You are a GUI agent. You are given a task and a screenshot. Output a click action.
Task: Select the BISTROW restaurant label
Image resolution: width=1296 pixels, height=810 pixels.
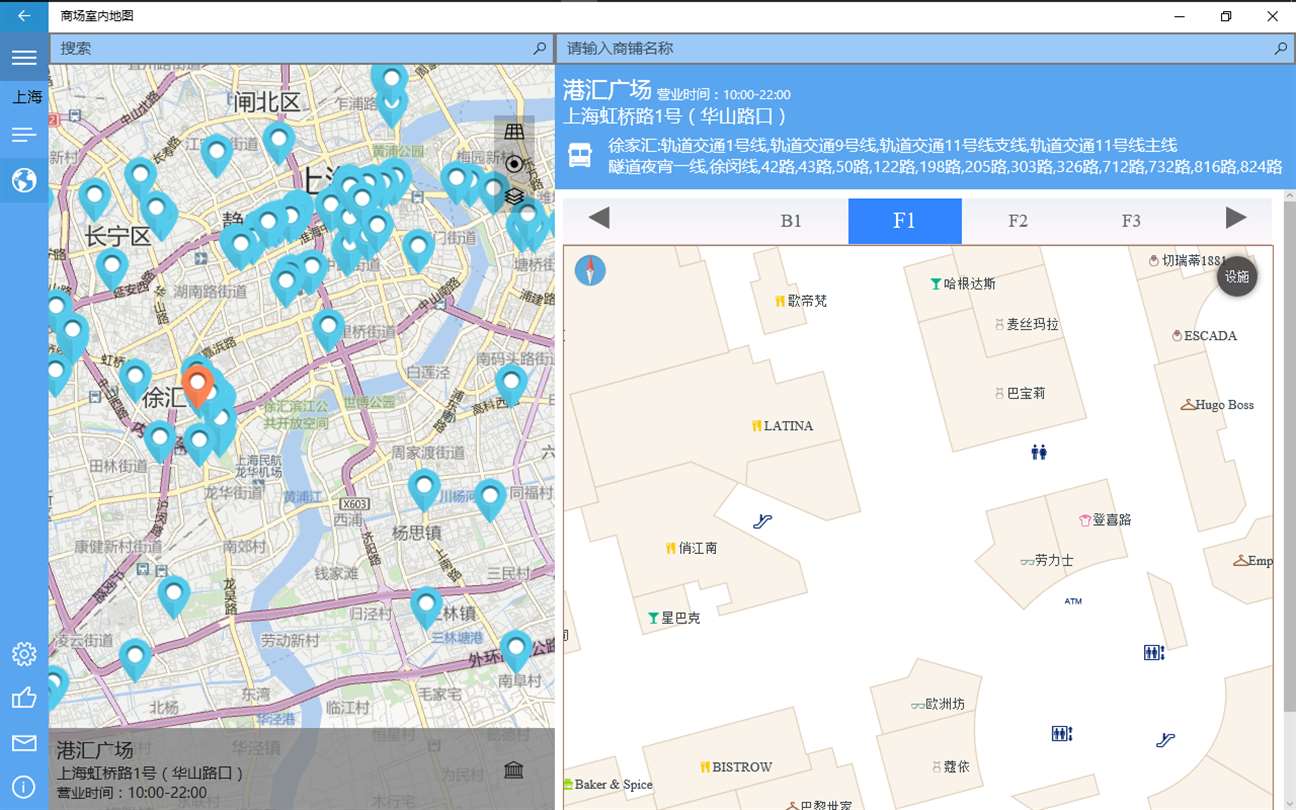tap(736, 767)
